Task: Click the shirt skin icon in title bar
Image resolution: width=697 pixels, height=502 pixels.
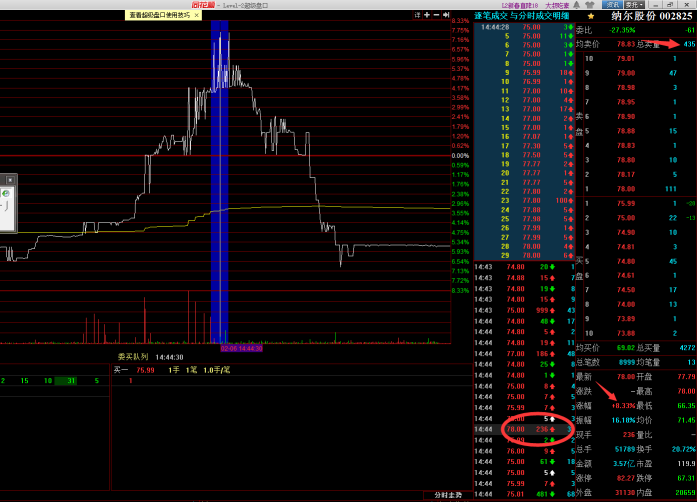Action: pyautogui.click(x=590, y=5)
